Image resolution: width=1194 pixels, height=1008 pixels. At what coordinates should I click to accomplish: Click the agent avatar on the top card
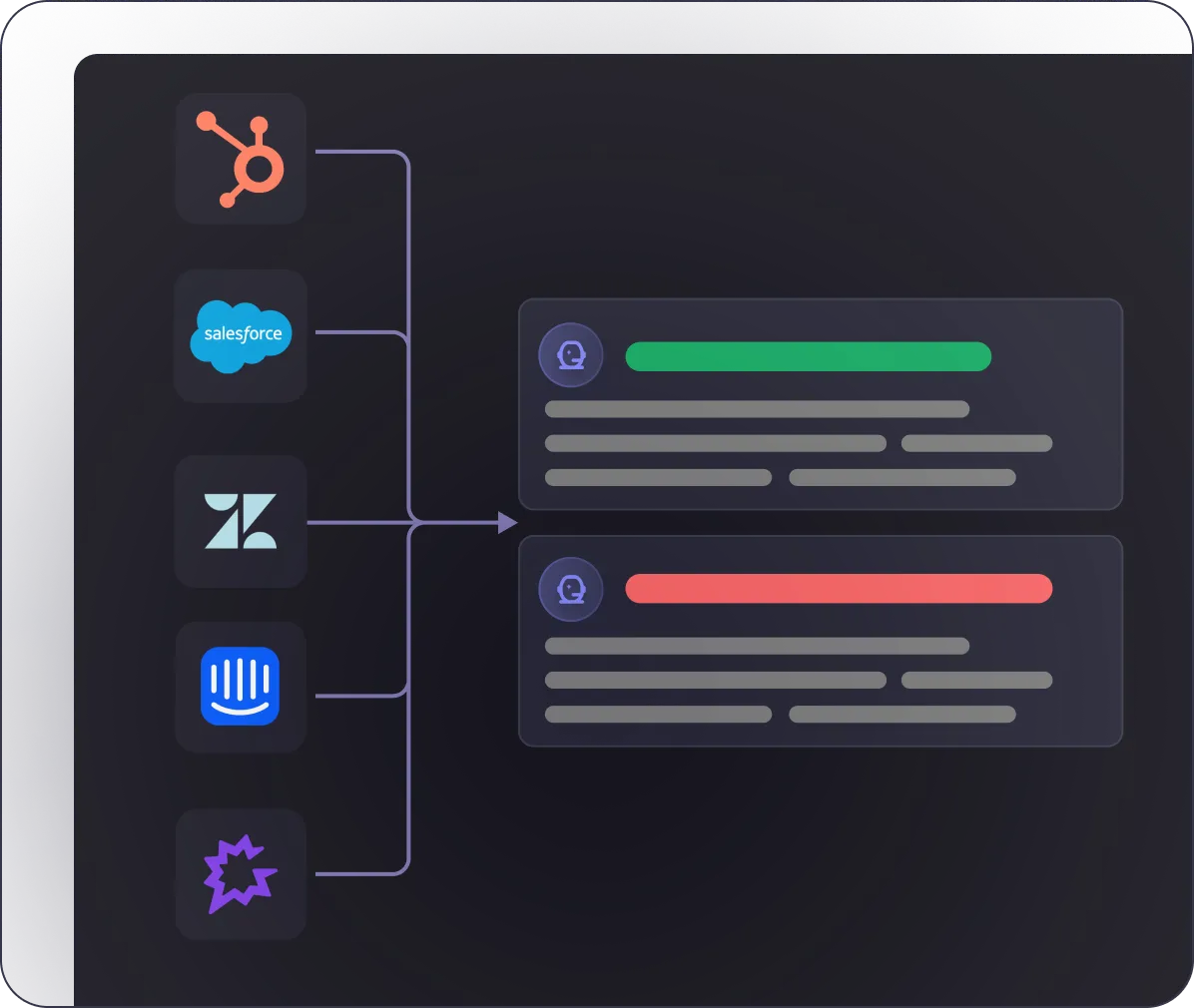pos(570,354)
